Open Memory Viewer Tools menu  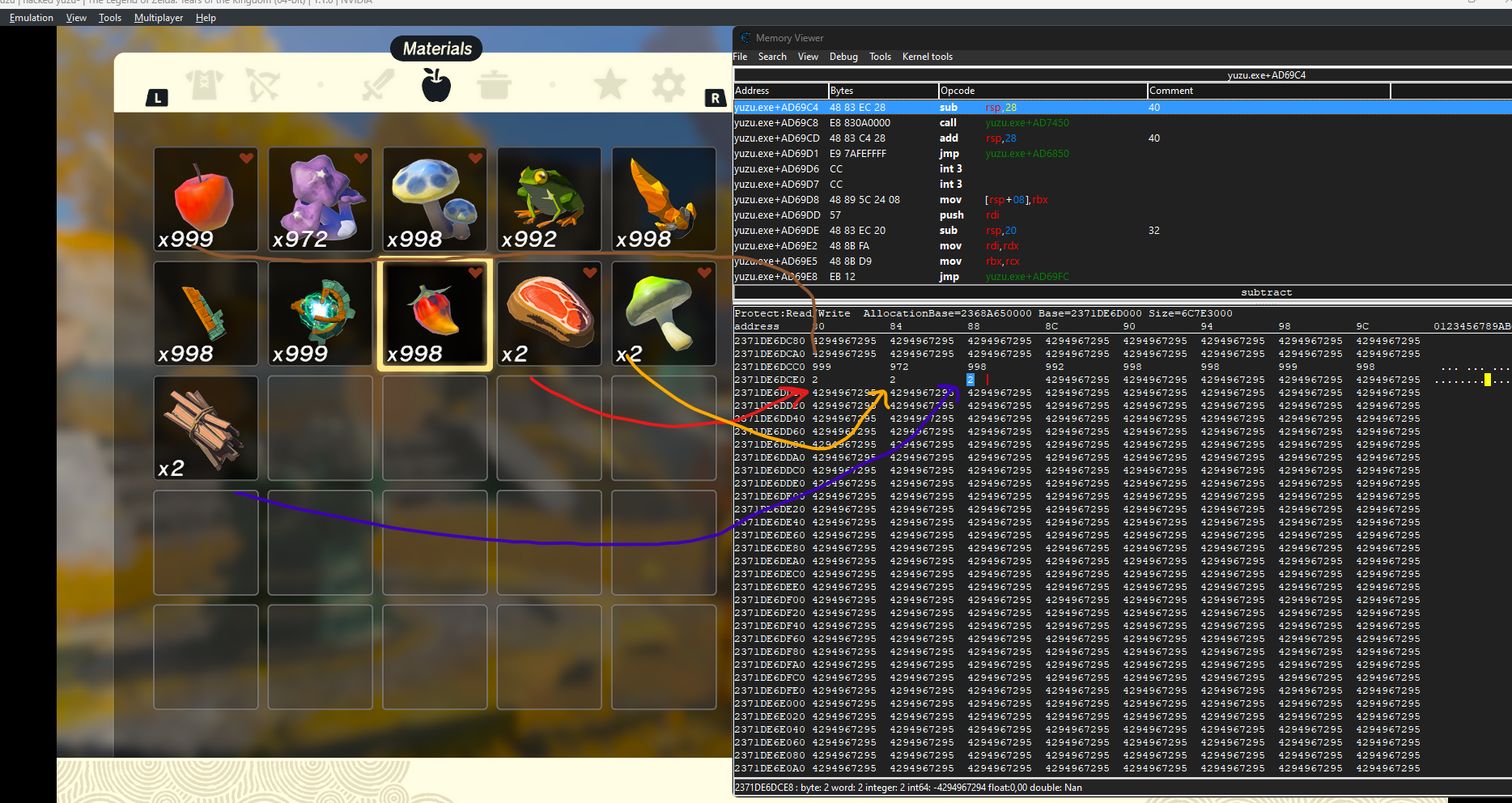pyautogui.click(x=880, y=57)
